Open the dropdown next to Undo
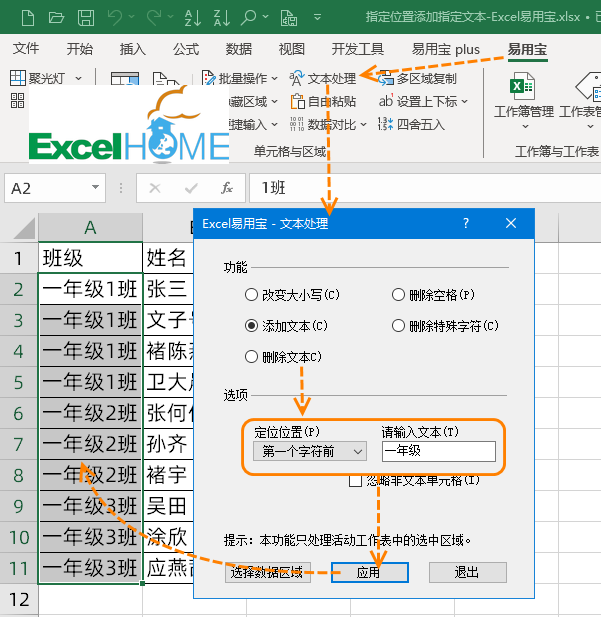601x617 pixels. click(131, 17)
